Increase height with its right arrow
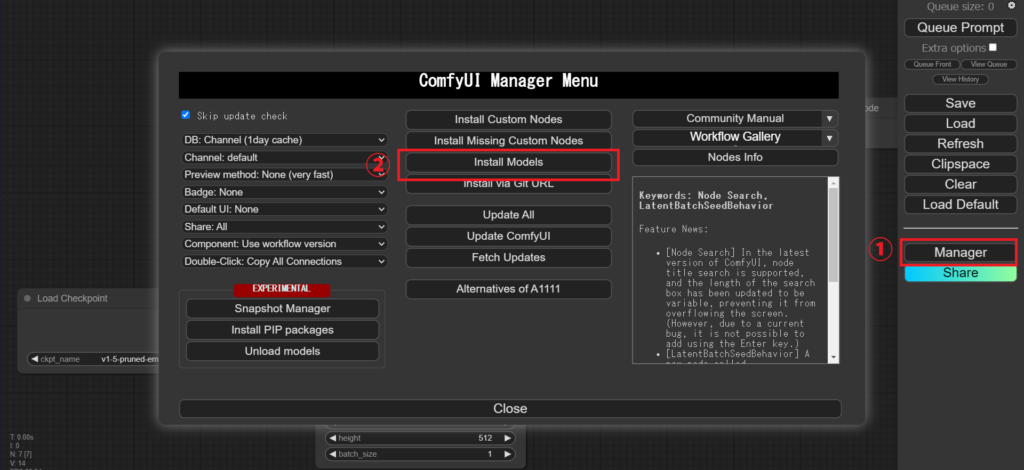 tap(507, 437)
